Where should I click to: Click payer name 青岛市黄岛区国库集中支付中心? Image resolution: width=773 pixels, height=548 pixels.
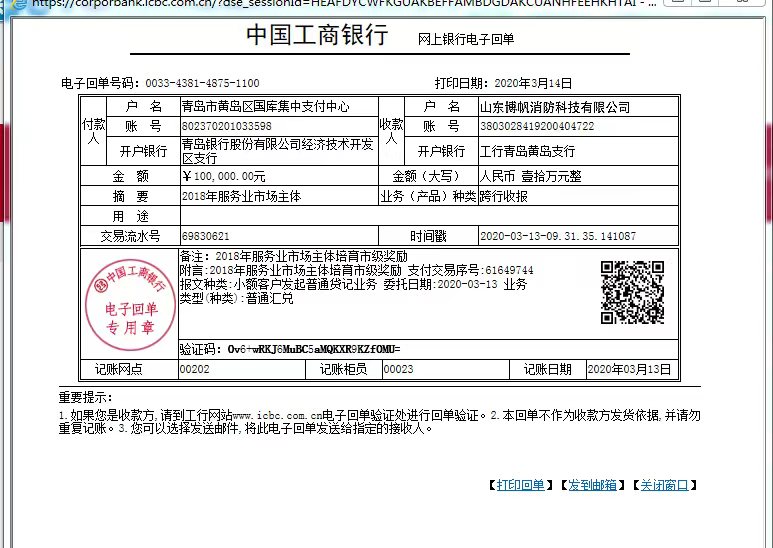(x=265, y=106)
